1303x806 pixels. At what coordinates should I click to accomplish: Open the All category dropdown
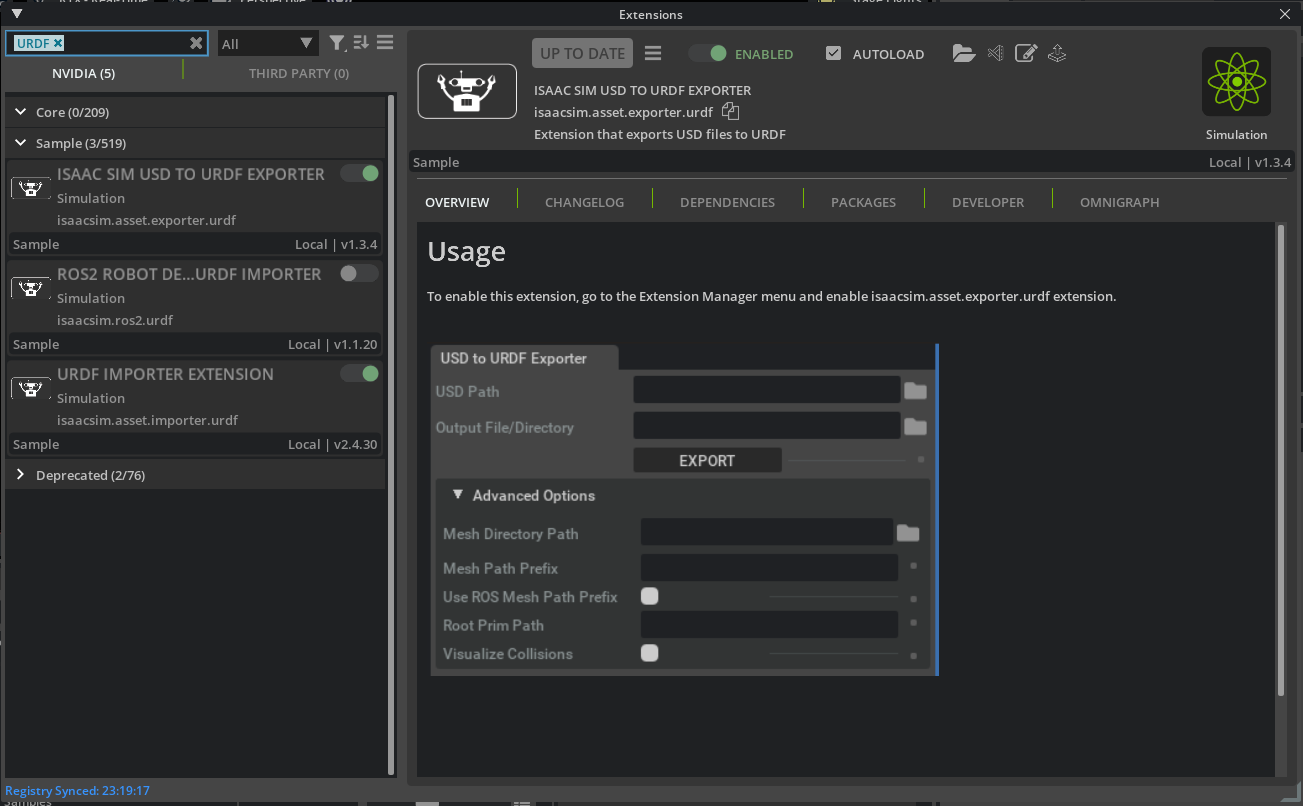pos(267,43)
